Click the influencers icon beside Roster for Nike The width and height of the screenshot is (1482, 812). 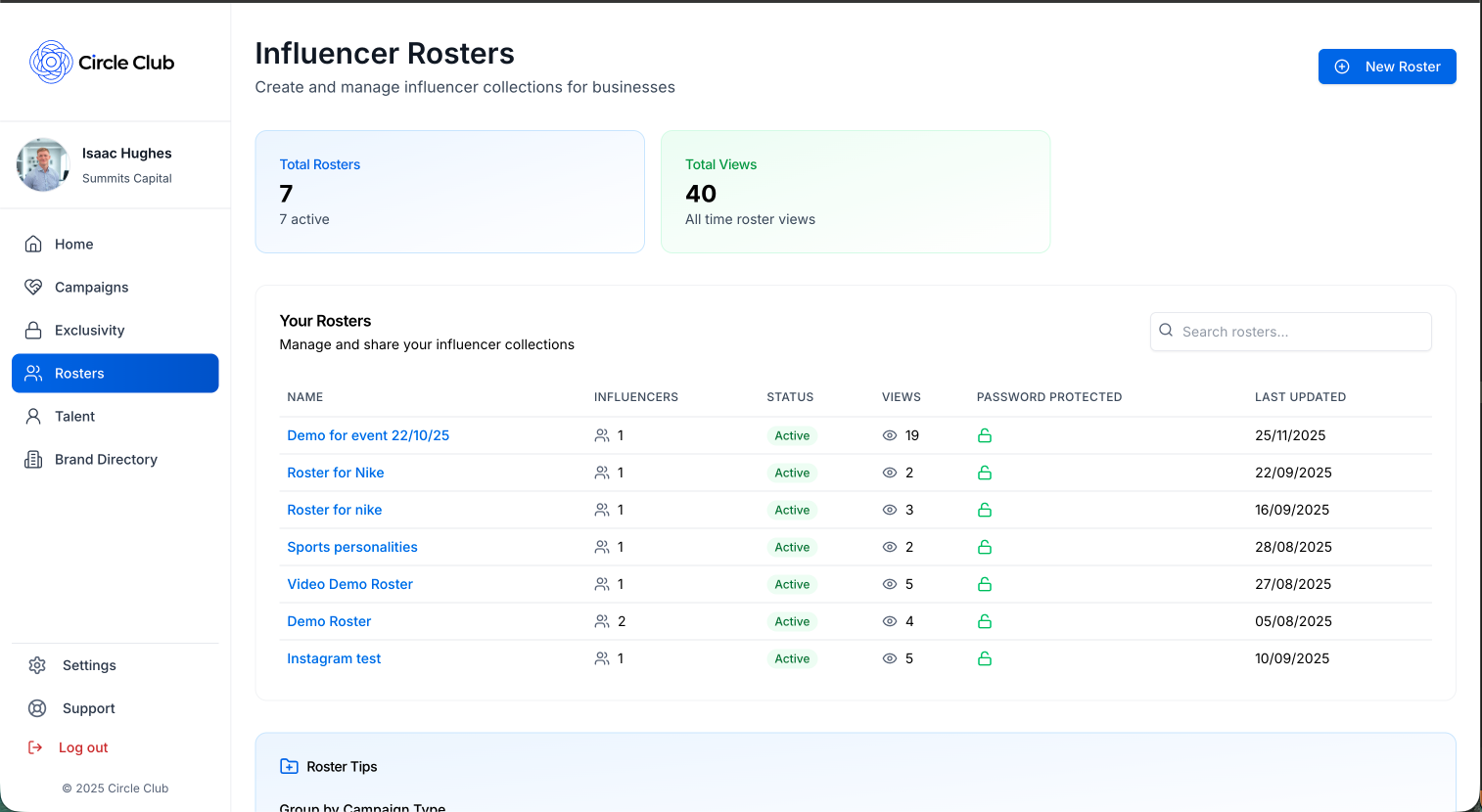602,473
